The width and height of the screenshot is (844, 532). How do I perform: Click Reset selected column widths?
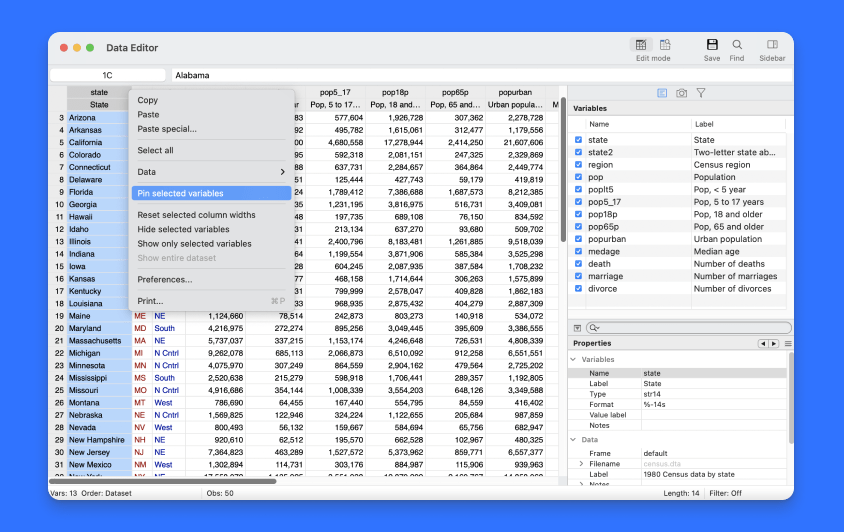click(x=211, y=215)
